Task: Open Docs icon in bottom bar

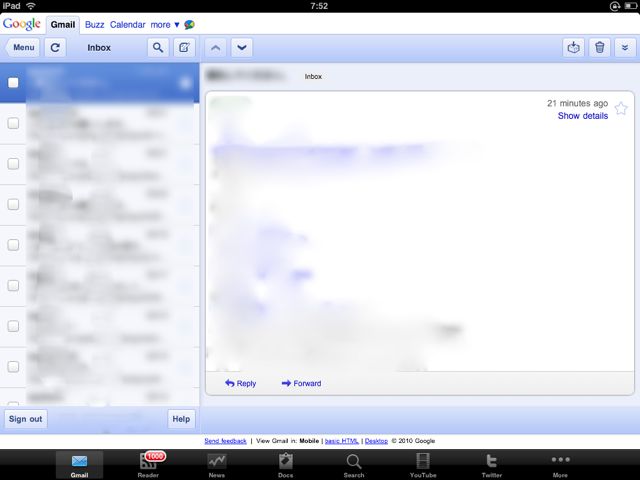Action: pyautogui.click(x=286, y=465)
